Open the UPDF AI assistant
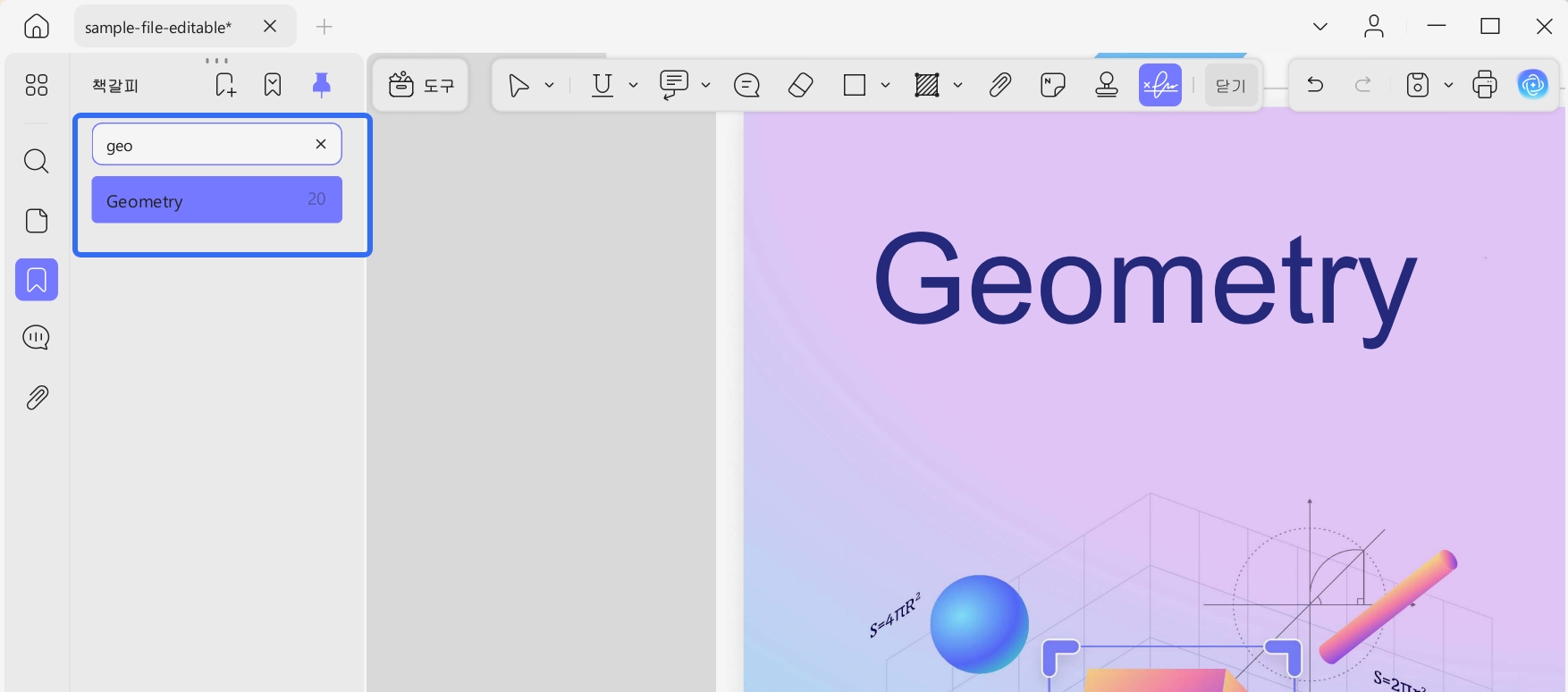This screenshot has width=1568, height=692. (1532, 85)
